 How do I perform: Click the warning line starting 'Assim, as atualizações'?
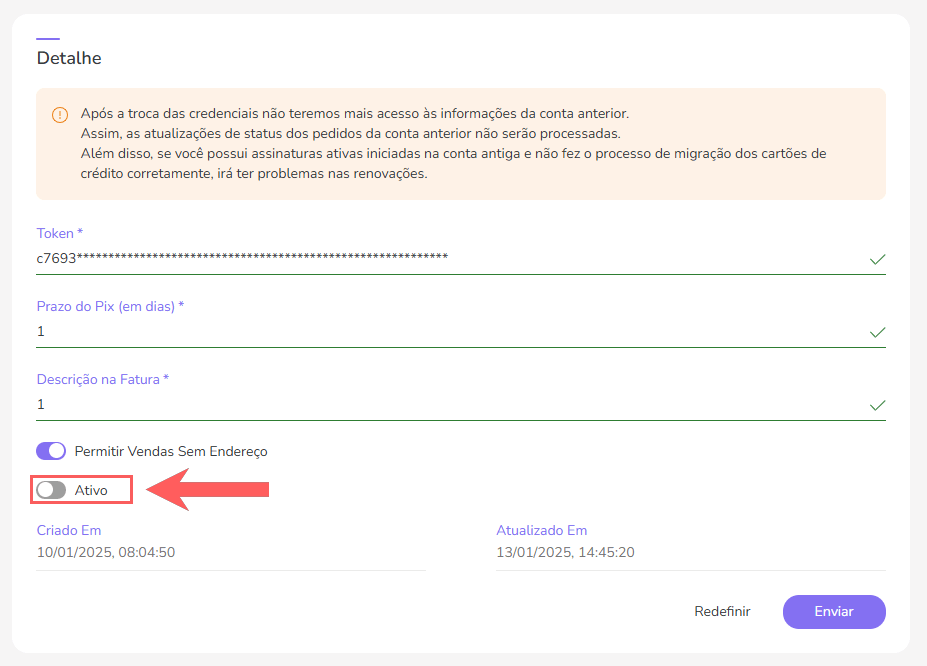click(x=351, y=134)
